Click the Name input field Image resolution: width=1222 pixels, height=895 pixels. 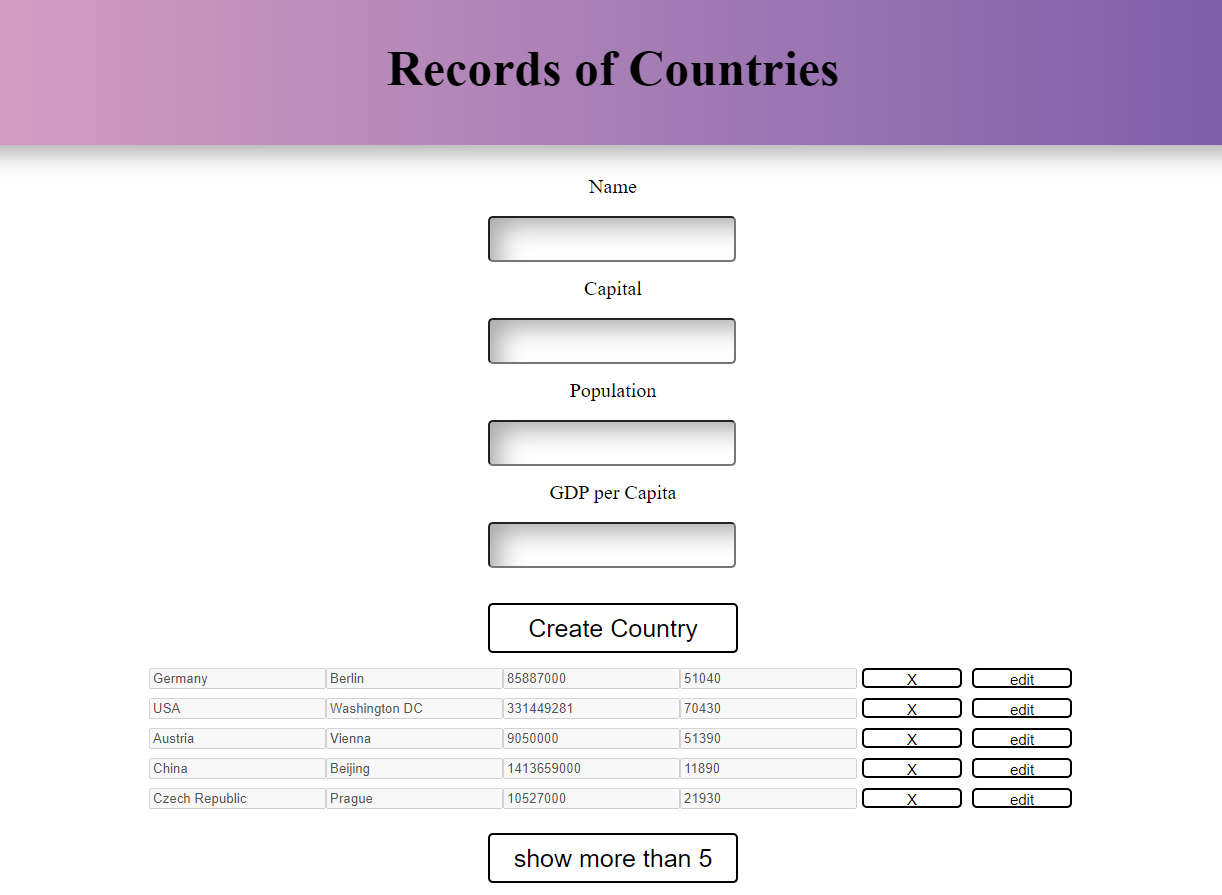click(612, 239)
